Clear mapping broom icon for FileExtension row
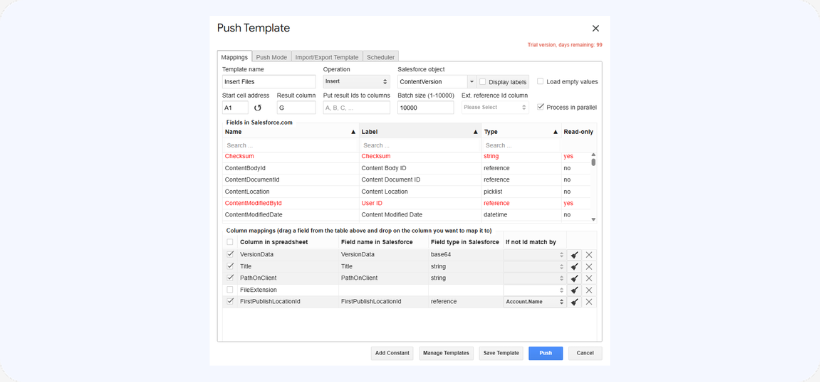This screenshot has width=820, height=382. click(574, 290)
